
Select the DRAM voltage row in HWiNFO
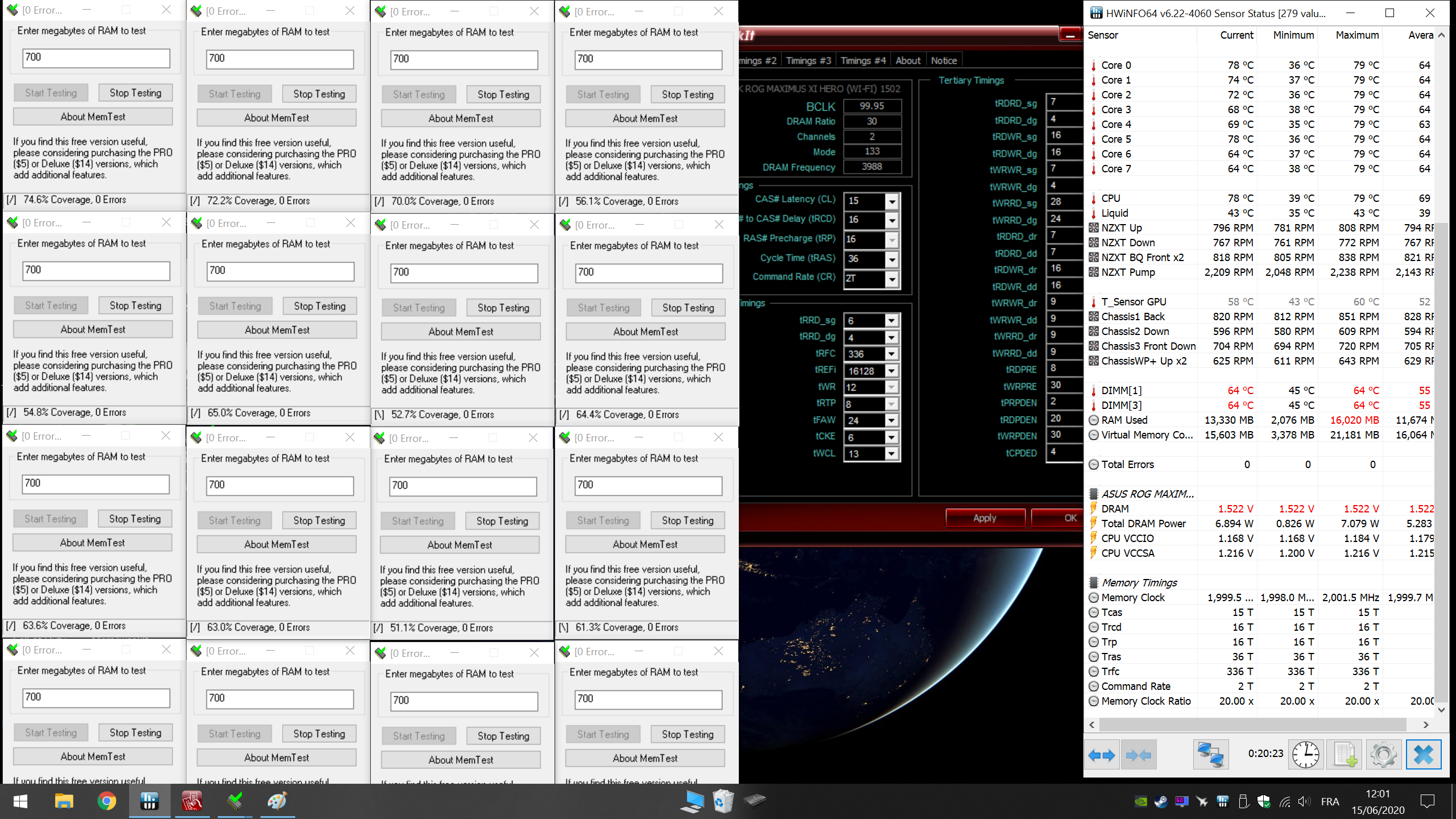(1260, 508)
